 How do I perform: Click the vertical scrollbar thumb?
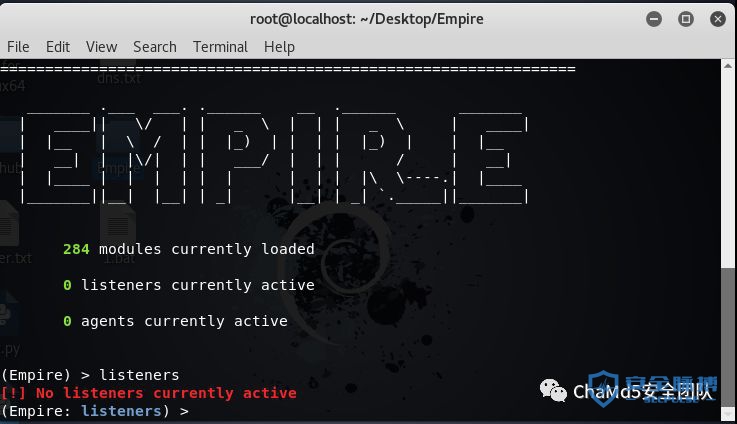[x=728, y=336]
